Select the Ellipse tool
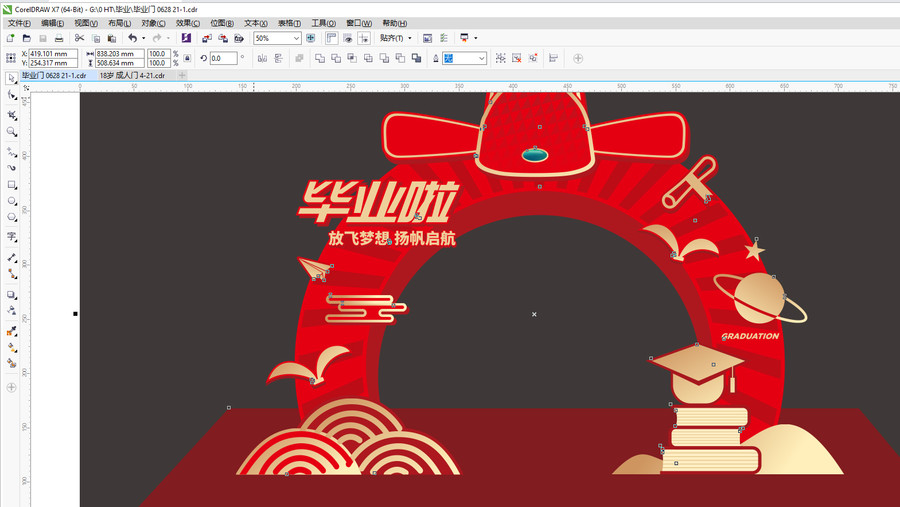Image resolution: width=900 pixels, height=507 pixels. [11, 201]
